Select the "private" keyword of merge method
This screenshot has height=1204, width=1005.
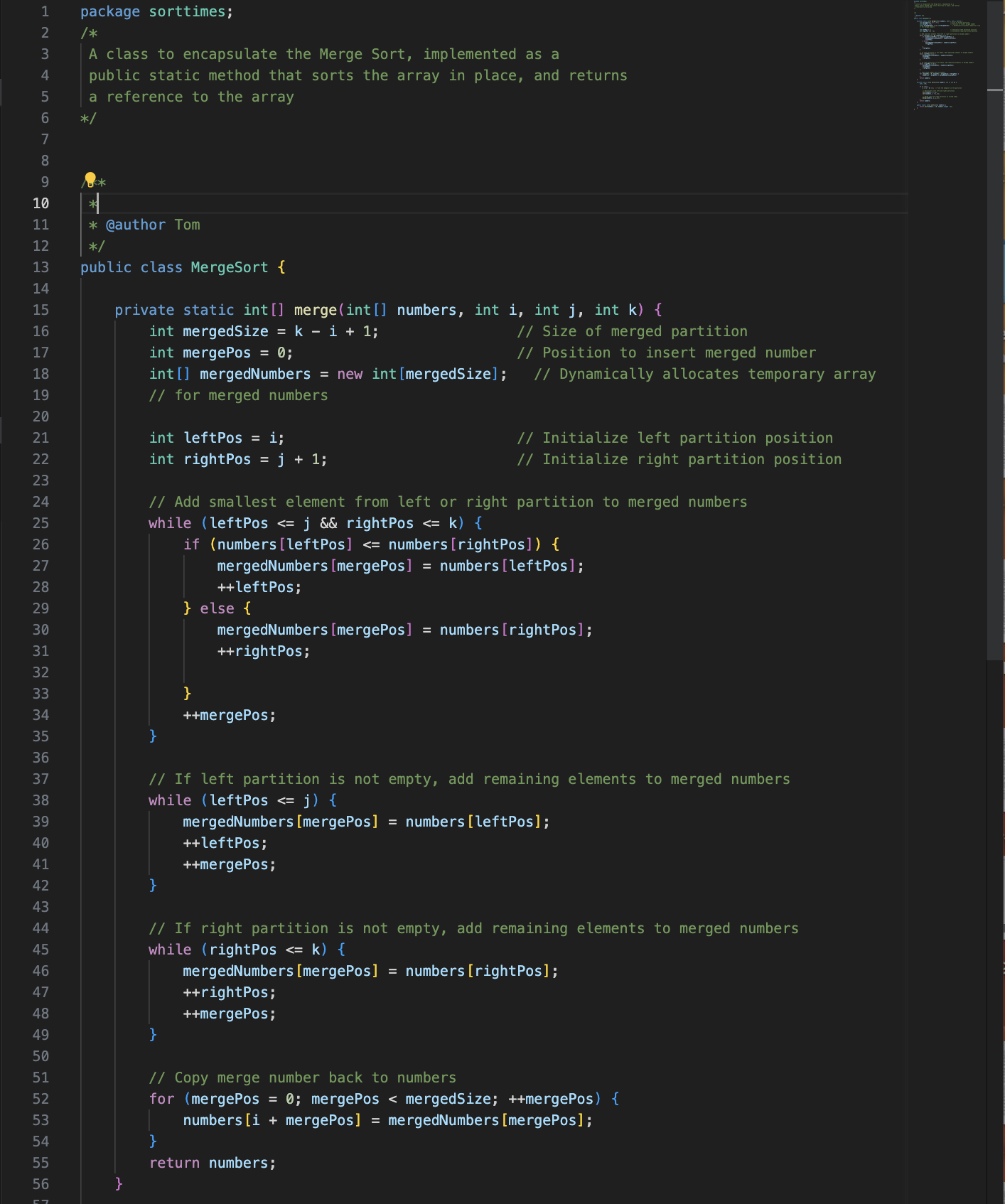145,310
